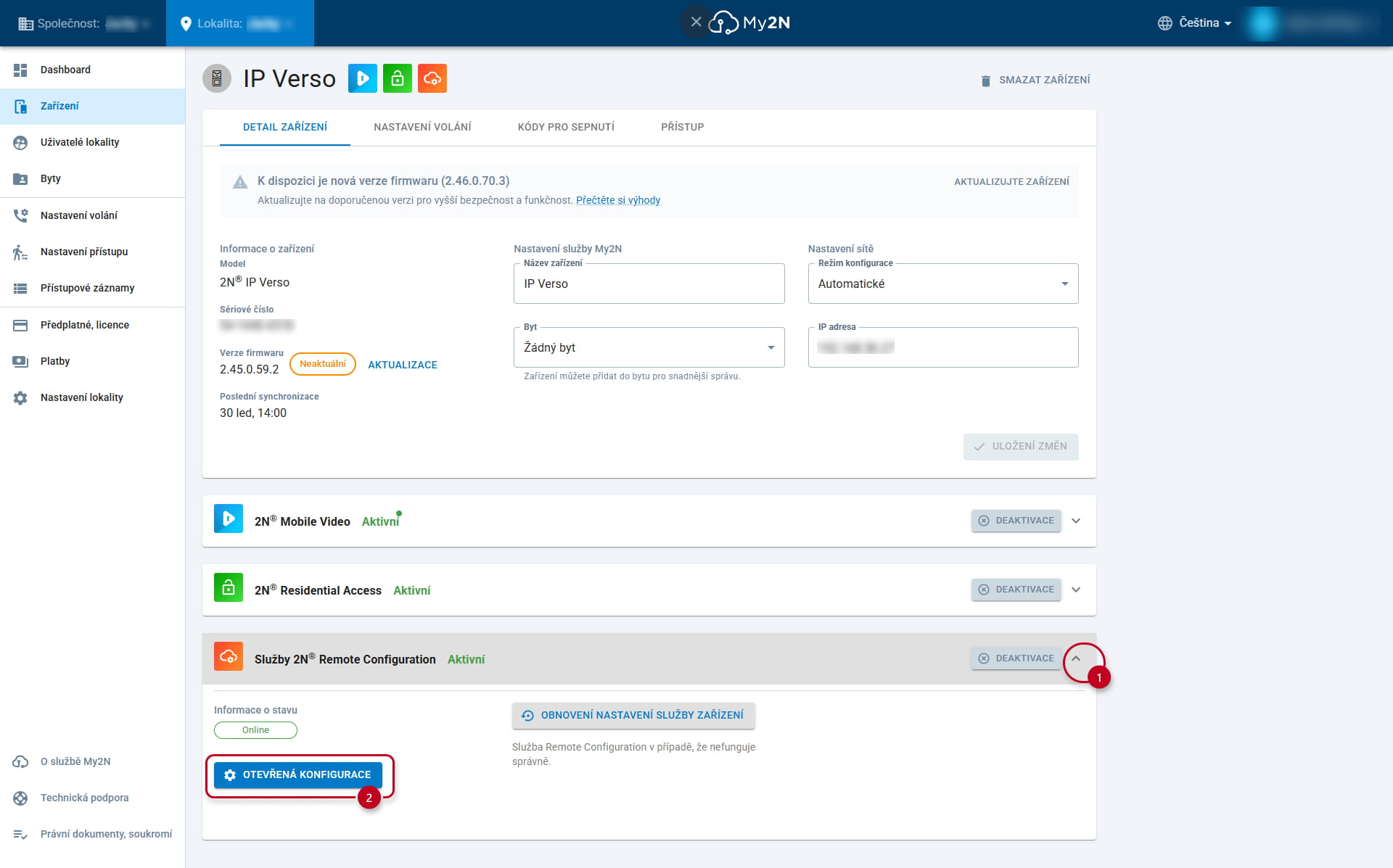This screenshot has width=1393, height=868.
Task: Click the Online status chip
Action: [x=255, y=730]
